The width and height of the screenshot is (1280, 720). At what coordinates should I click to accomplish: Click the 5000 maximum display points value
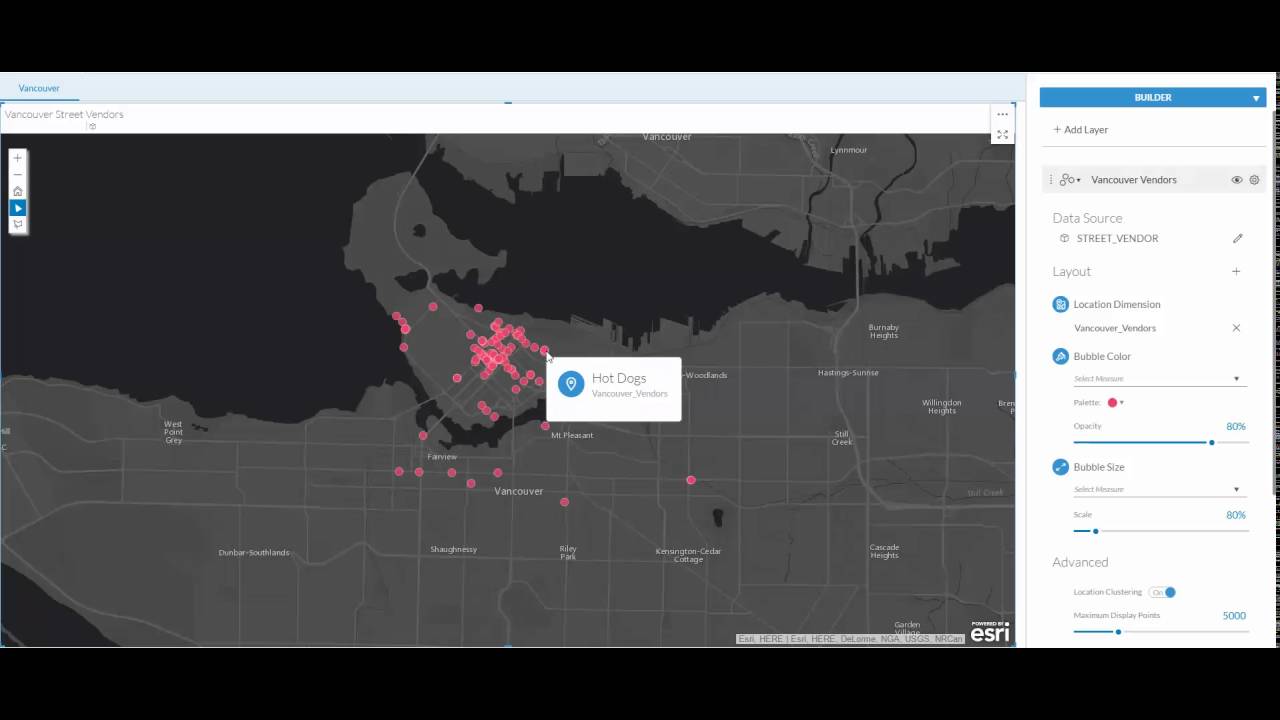tap(1234, 616)
